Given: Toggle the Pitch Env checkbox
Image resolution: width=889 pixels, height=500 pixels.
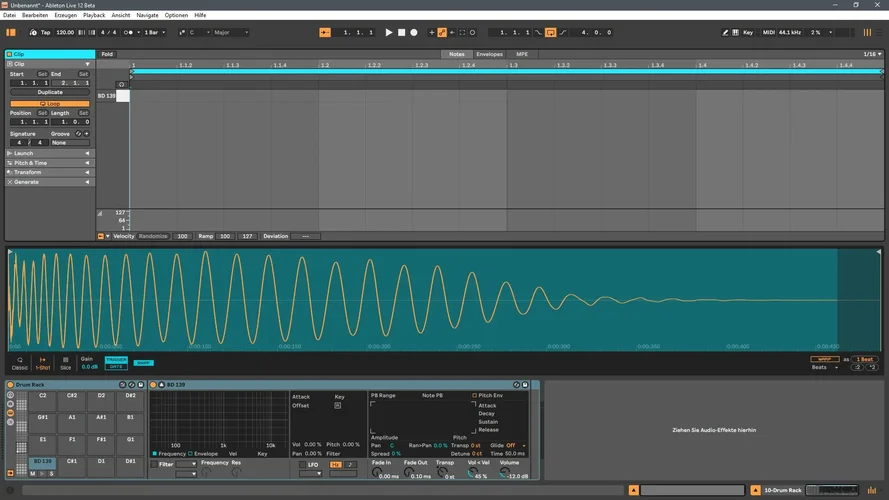Looking at the screenshot, I should click(x=474, y=396).
